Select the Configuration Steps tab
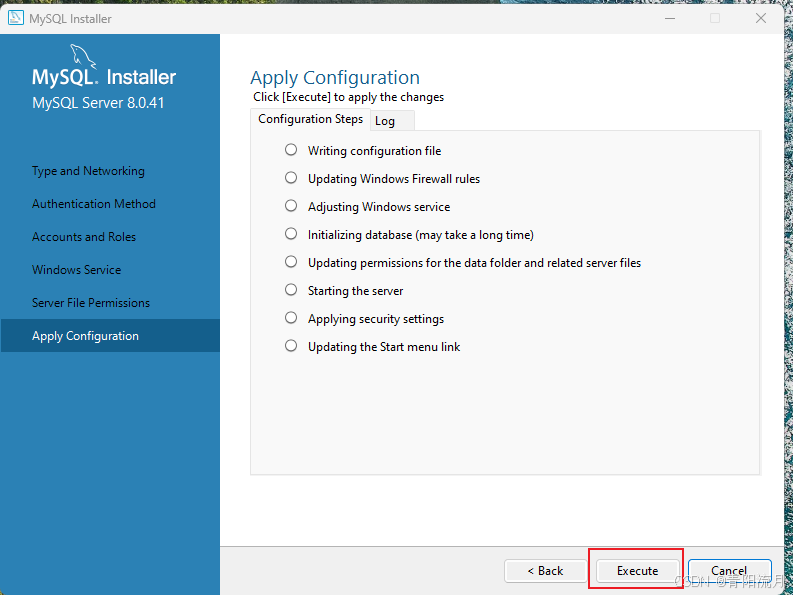793x595 pixels. (311, 119)
